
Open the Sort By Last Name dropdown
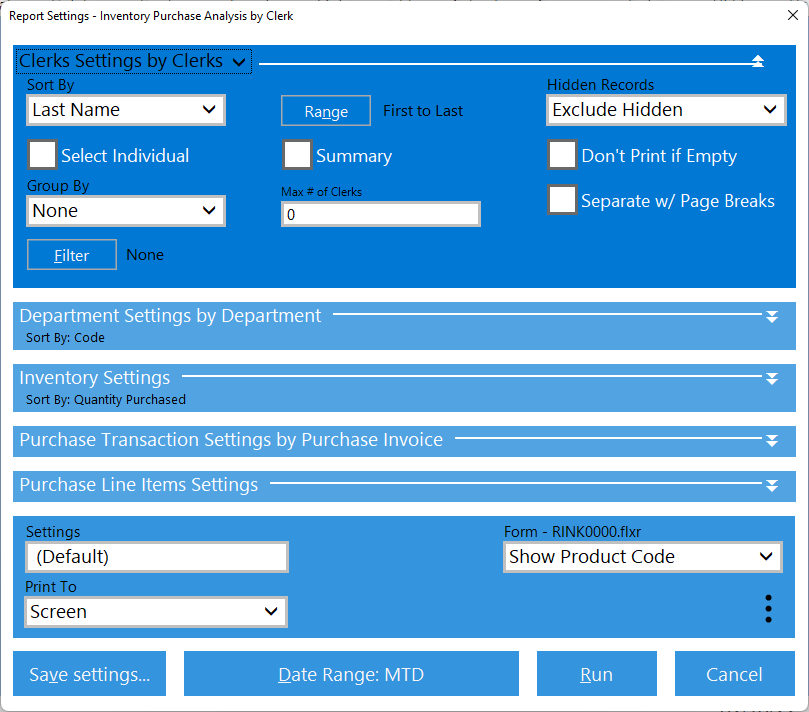click(126, 110)
